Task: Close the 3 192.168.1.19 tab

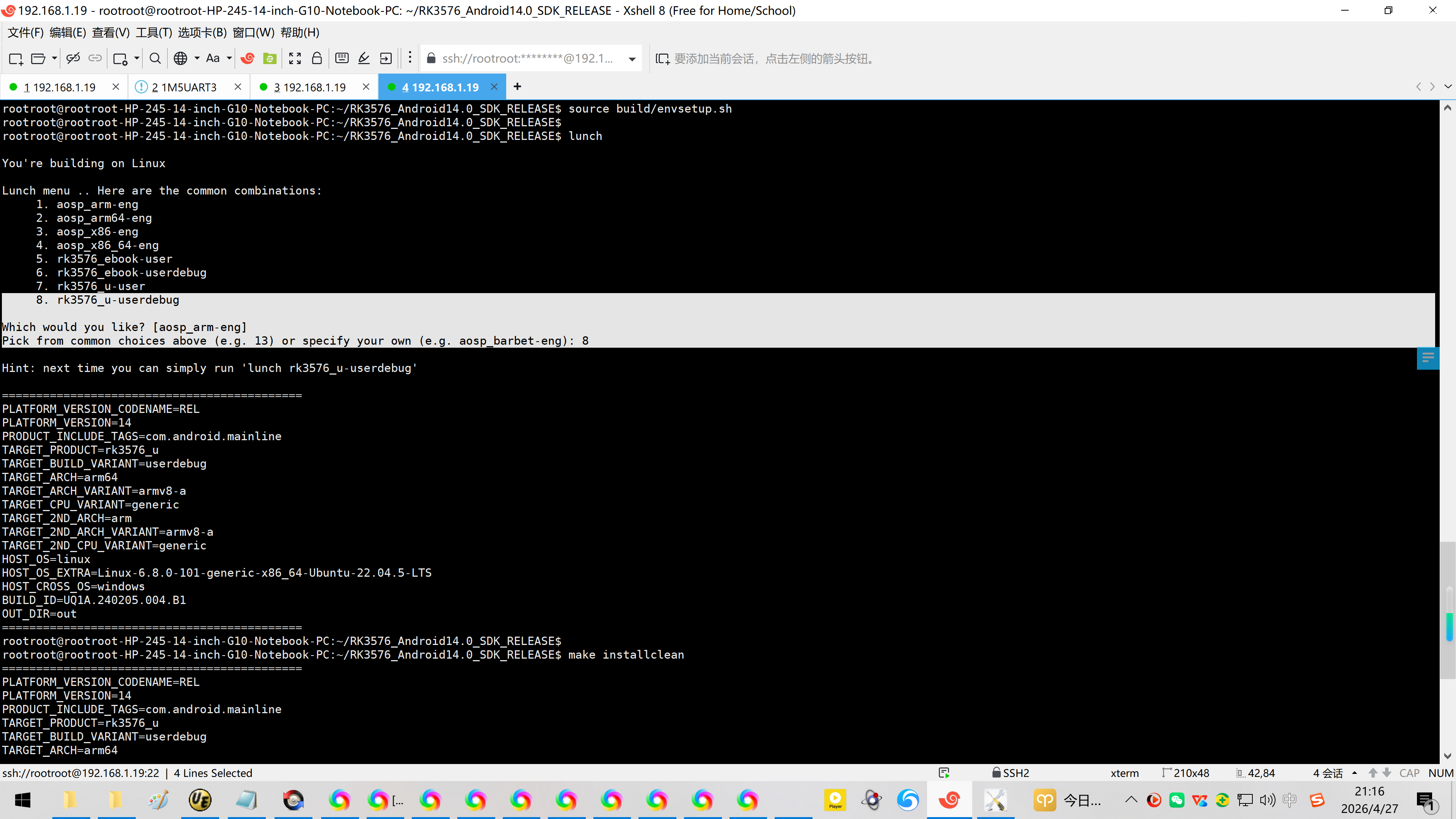Action: pyautogui.click(x=366, y=86)
